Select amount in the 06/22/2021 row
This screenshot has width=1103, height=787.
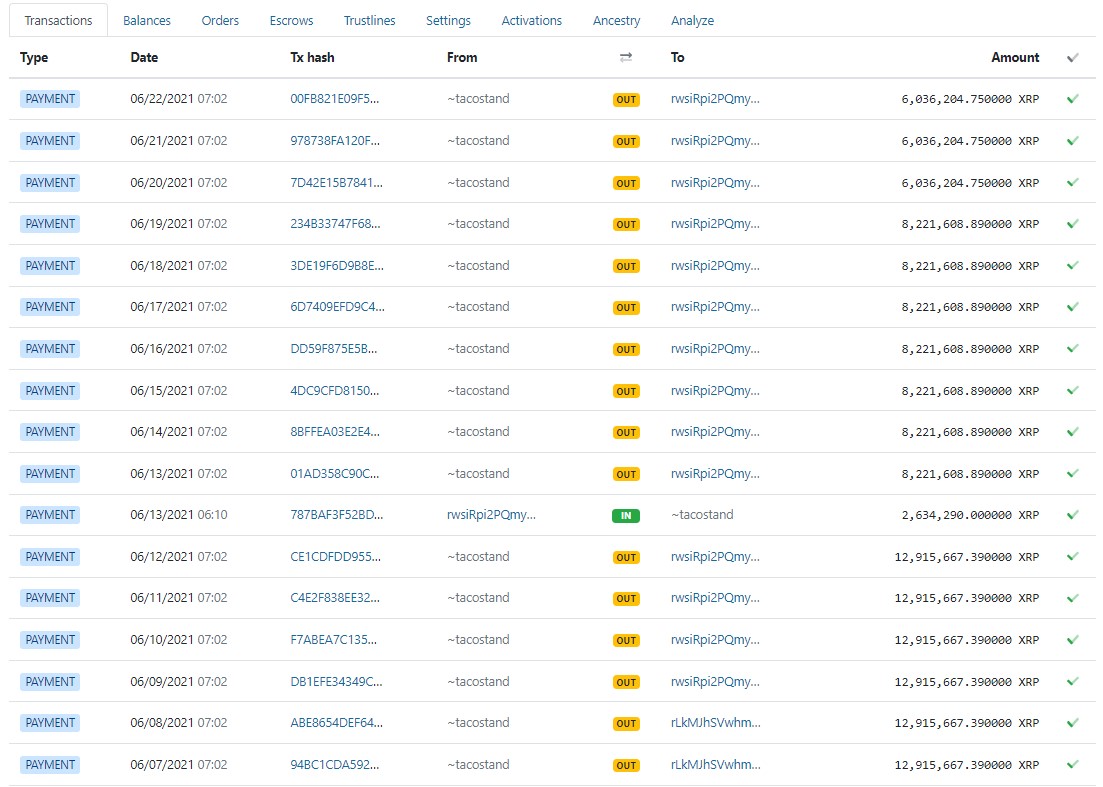point(970,99)
